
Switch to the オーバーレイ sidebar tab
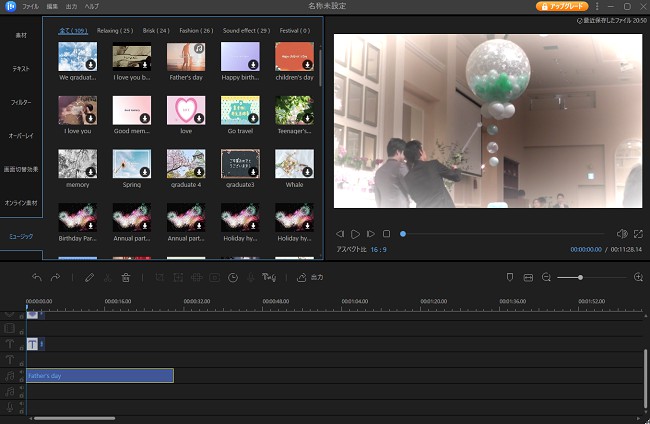coord(21,136)
